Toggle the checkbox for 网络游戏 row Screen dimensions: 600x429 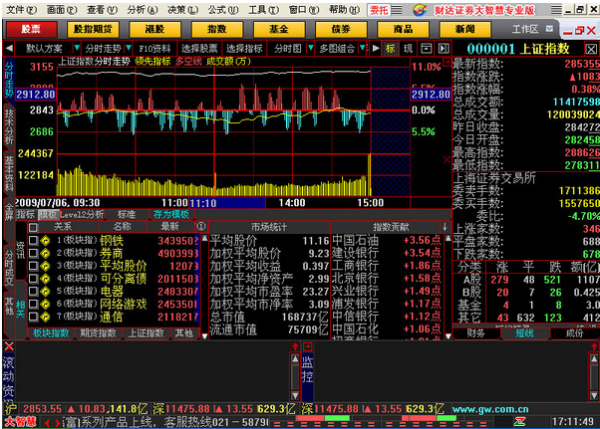click(x=34, y=303)
